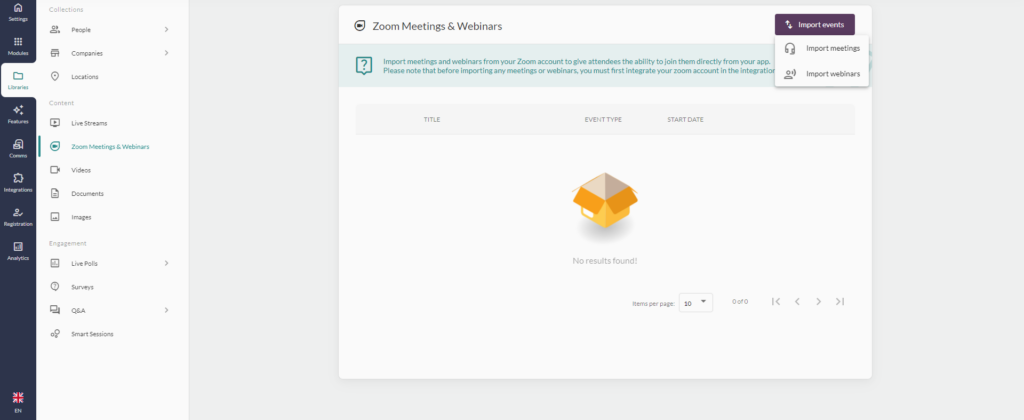Screen dimensions: 1024x420
Task: Open the Modules grid icon
Action: [18, 46]
